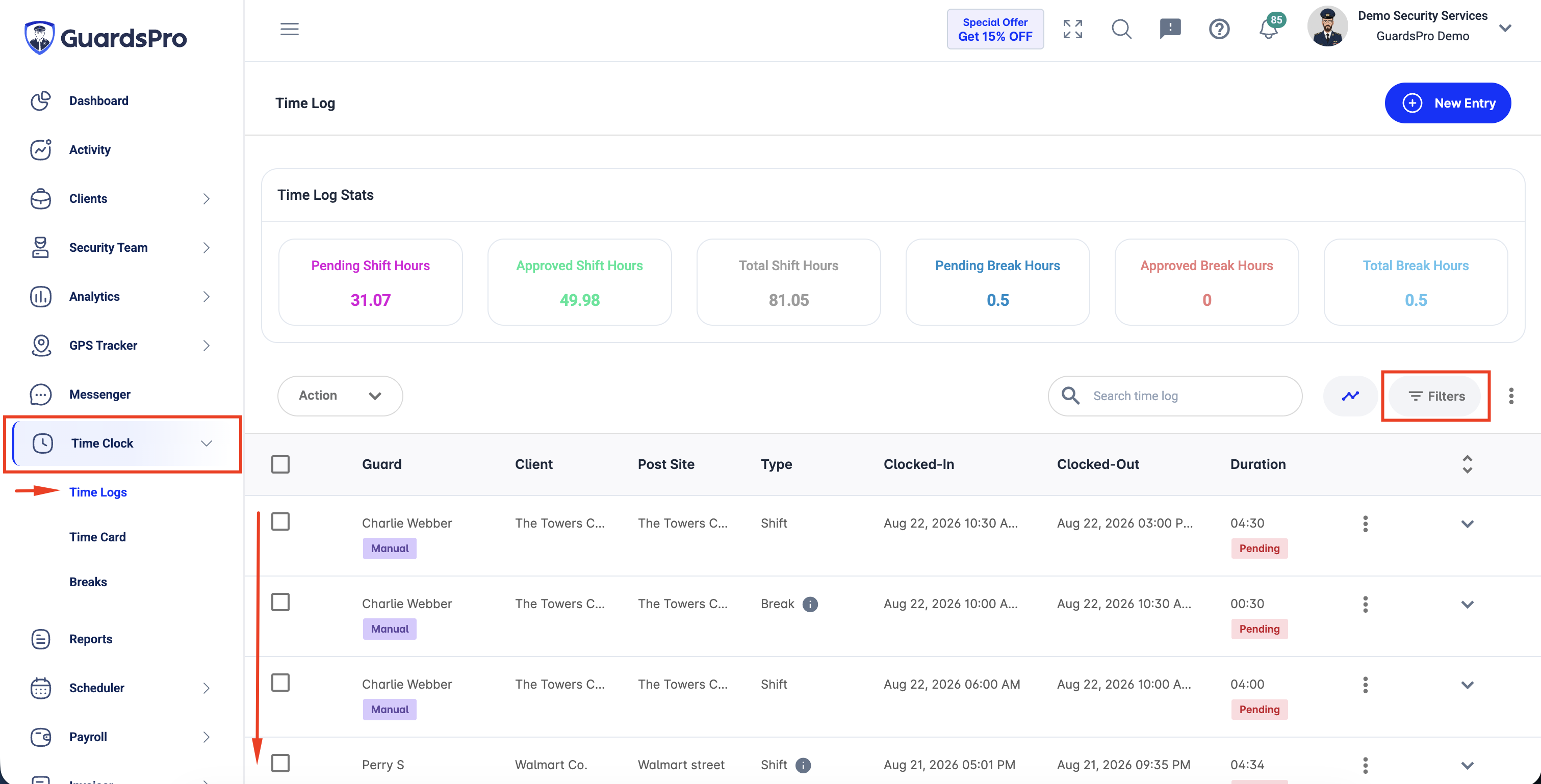Select the checkbox for Perry S row

[x=280, y=763]
